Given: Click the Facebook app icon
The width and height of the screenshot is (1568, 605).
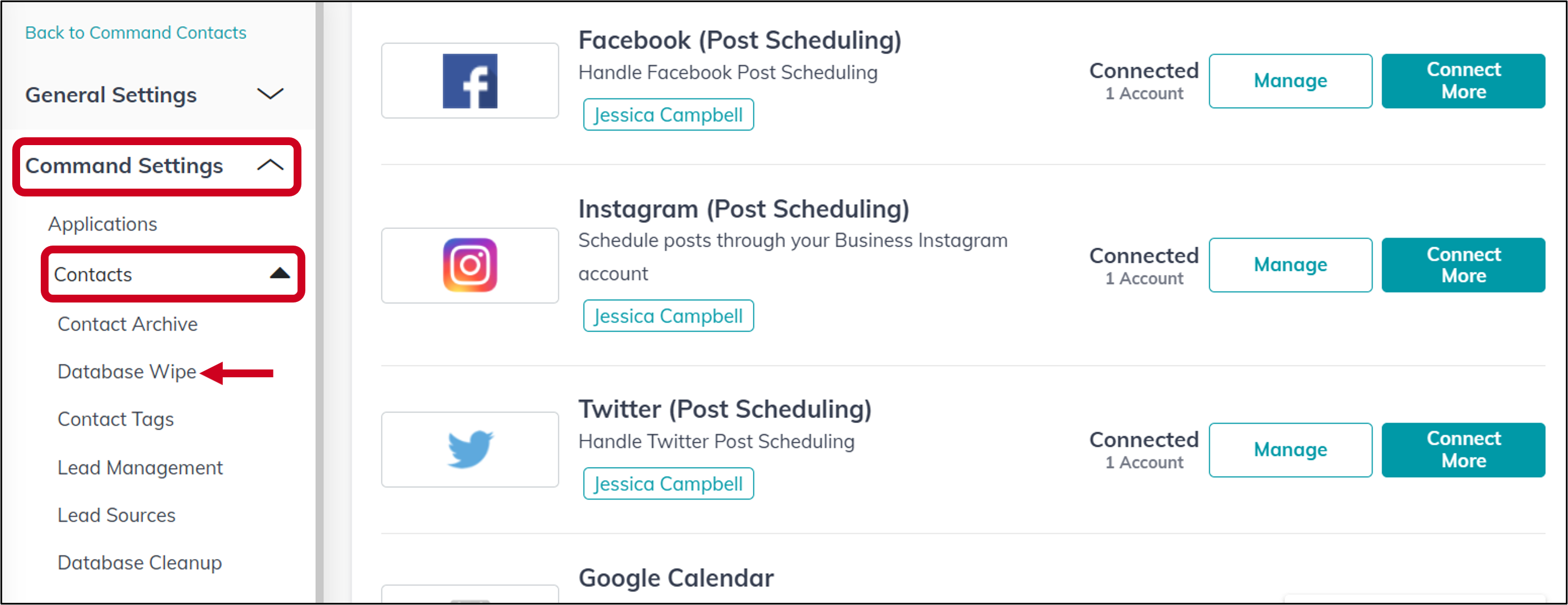Looking at the screenshot, I should pyautogui.click(x=469, y=80).
